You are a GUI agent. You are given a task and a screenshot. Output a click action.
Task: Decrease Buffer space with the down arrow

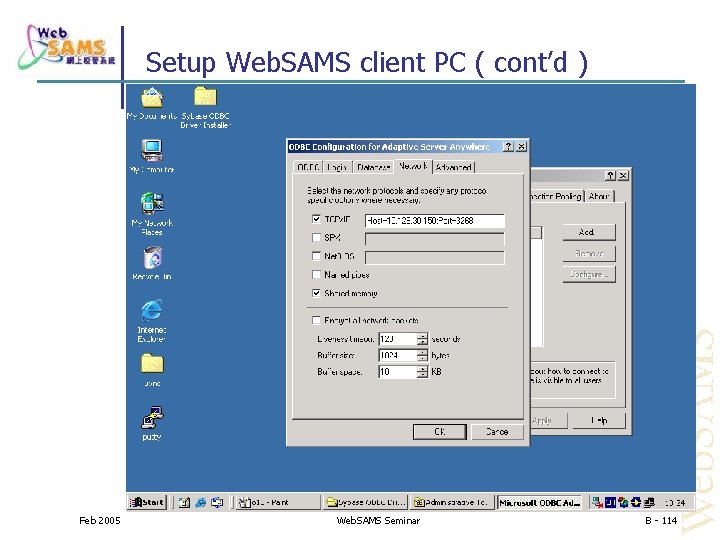[x=422, y=375]
